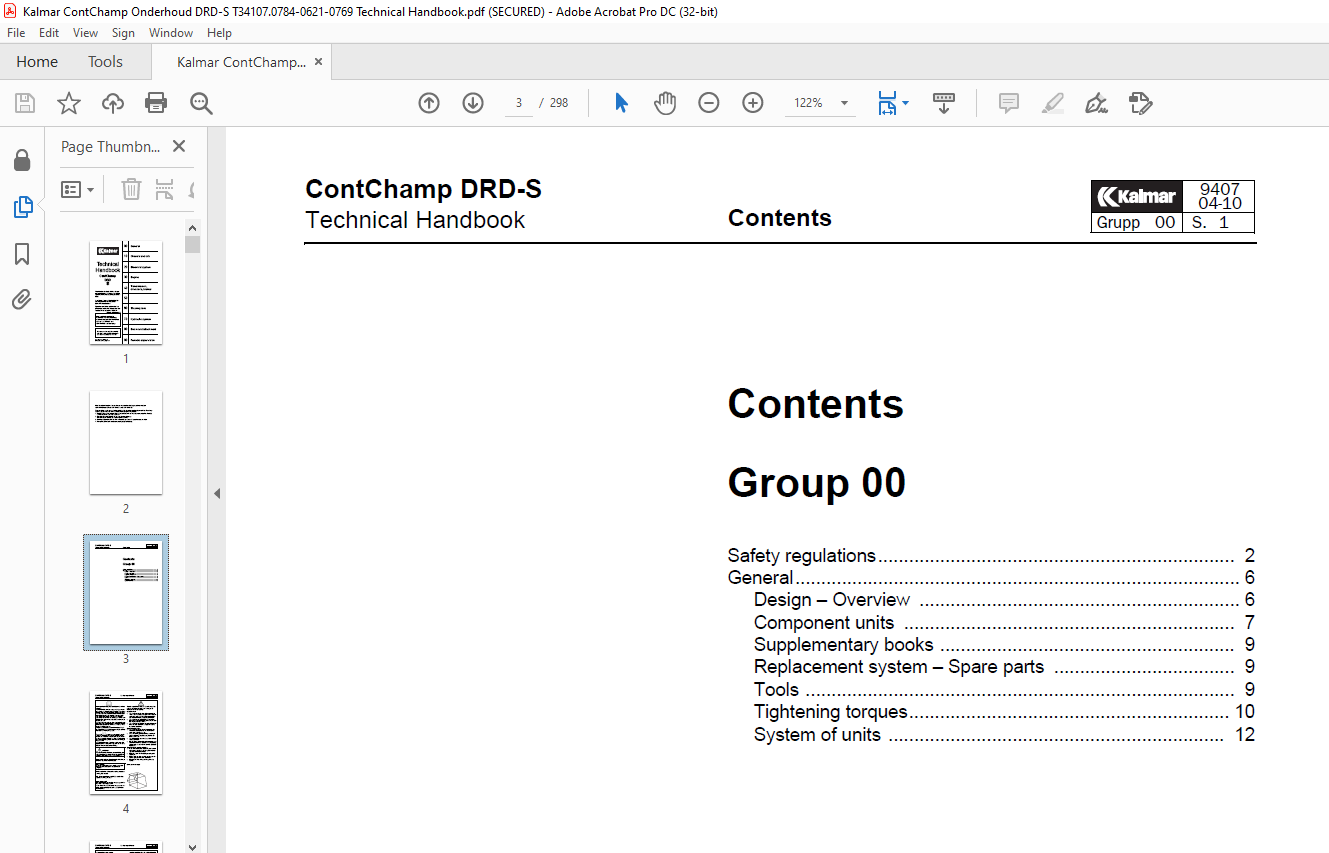Zoom out with the minus icon
Screen dimensions: 1329x853
709,103
